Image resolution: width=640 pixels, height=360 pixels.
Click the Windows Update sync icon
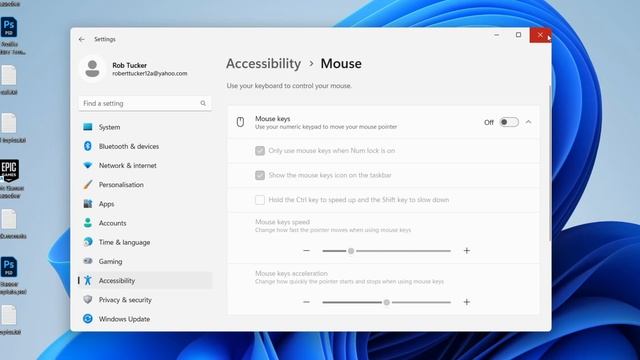click(x=88, y=318)
